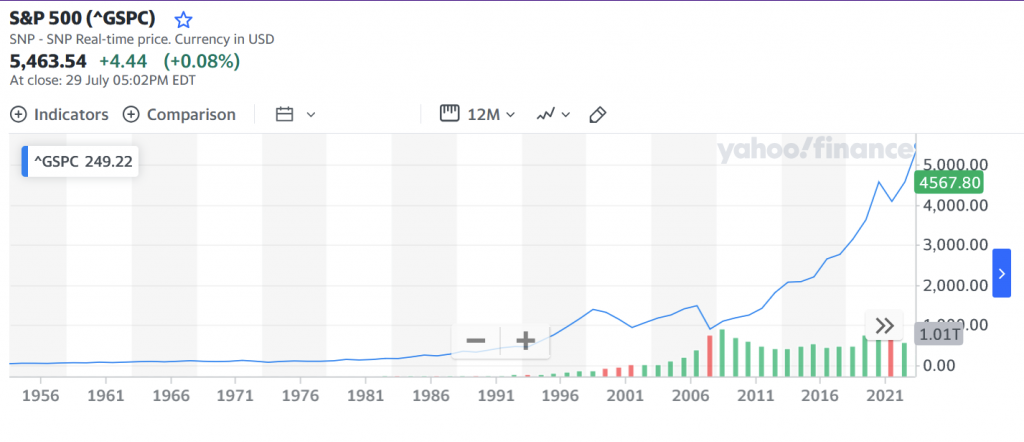Click the Indicators plus icon
Screen dimensions: 1024x442
[18, 114]
